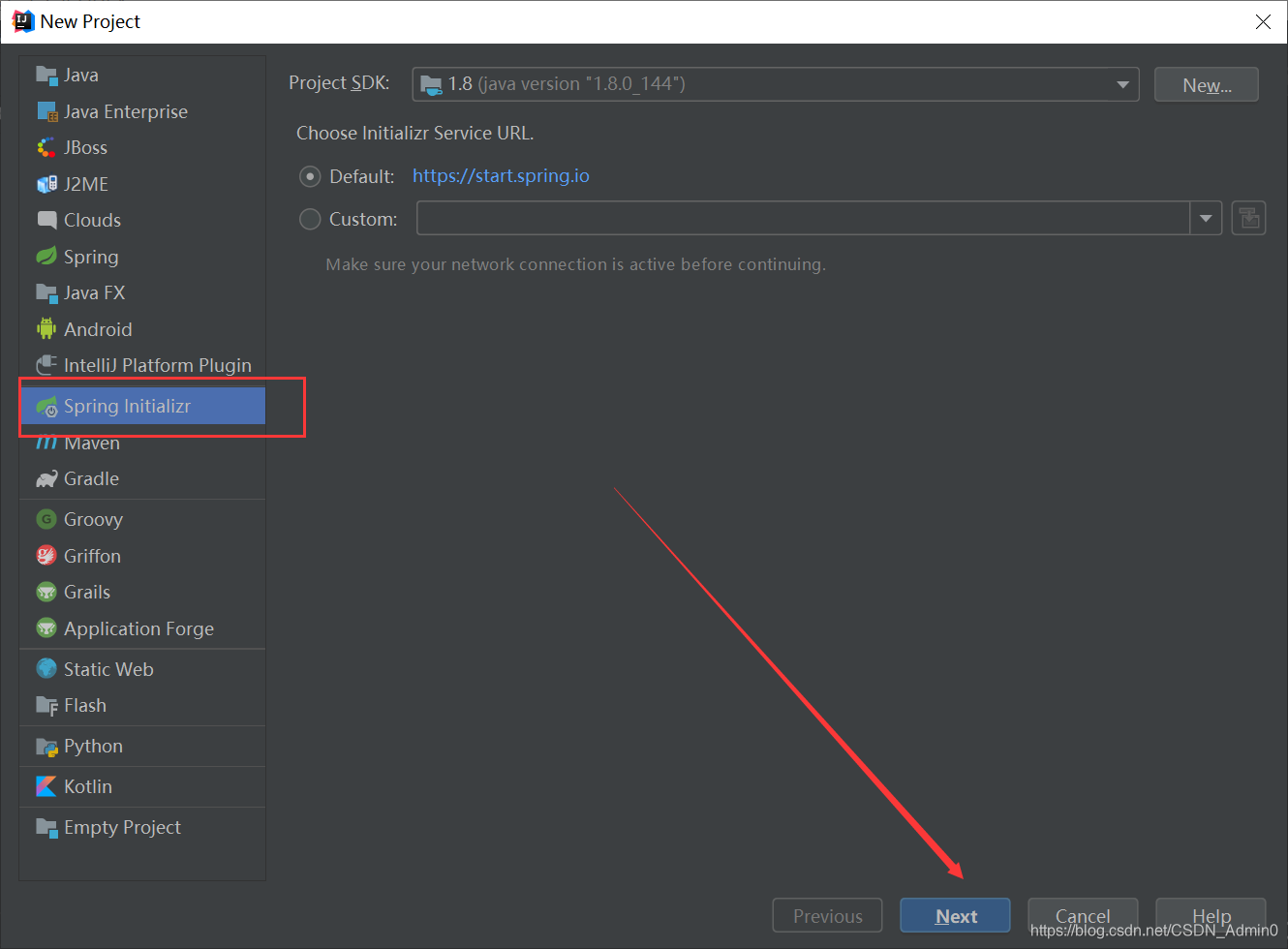The height and width of the screenshot is (949, 1288).
Task: Select Griffon project type label
Action: (x=92, y=556)
